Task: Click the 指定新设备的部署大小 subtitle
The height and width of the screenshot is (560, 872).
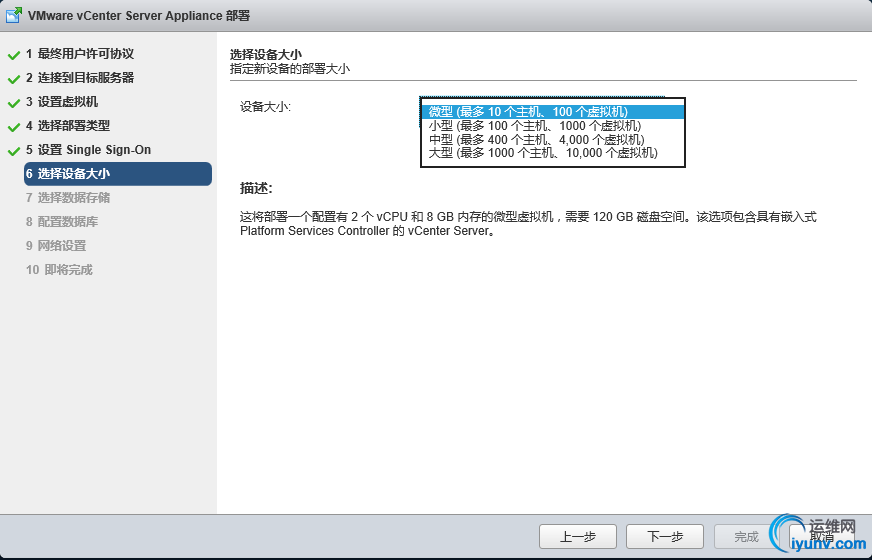Action: pyautogui.click(x=290, y=69)
